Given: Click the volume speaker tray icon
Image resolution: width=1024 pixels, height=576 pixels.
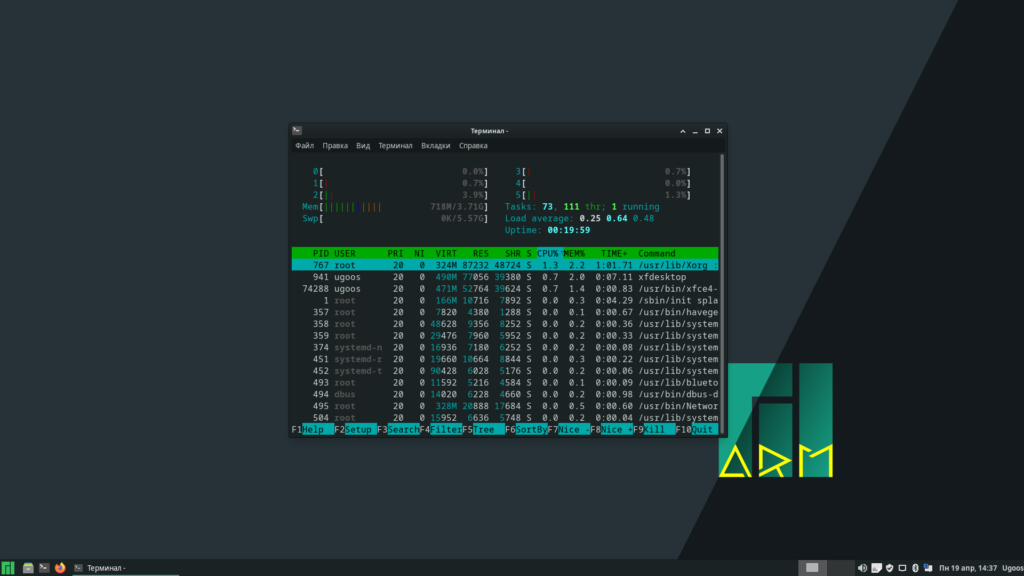Looking at the screenshot, I should pyautogui.click(x=862, y=568).
